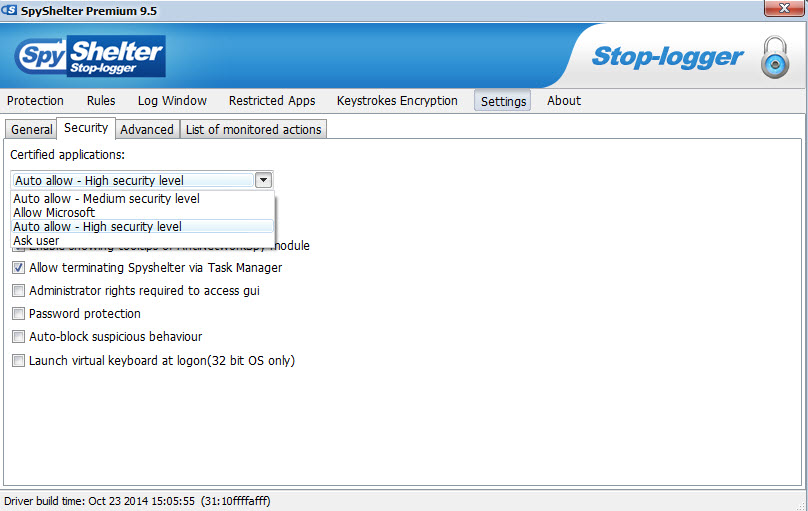
Task: Open Restricted Apps section
Action: [x=272, y=100]
